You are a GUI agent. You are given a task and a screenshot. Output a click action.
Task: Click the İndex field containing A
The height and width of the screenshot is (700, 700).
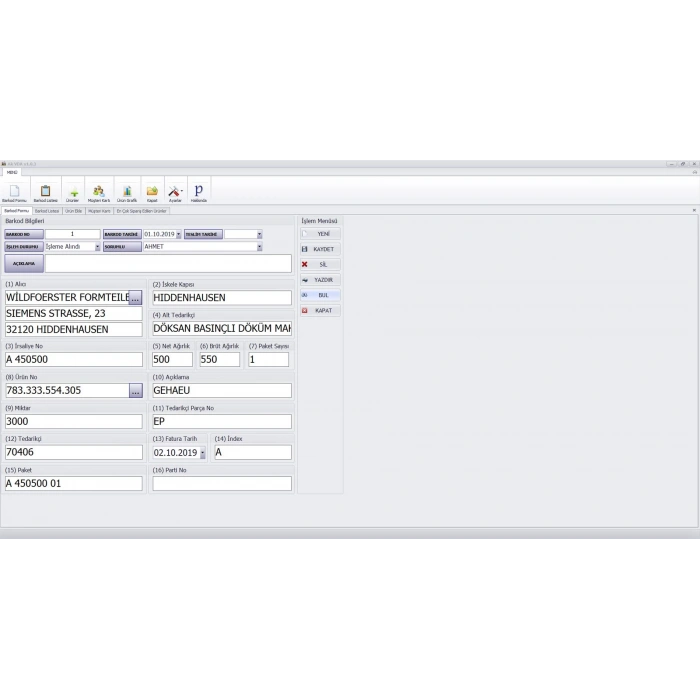click(253, 452)
